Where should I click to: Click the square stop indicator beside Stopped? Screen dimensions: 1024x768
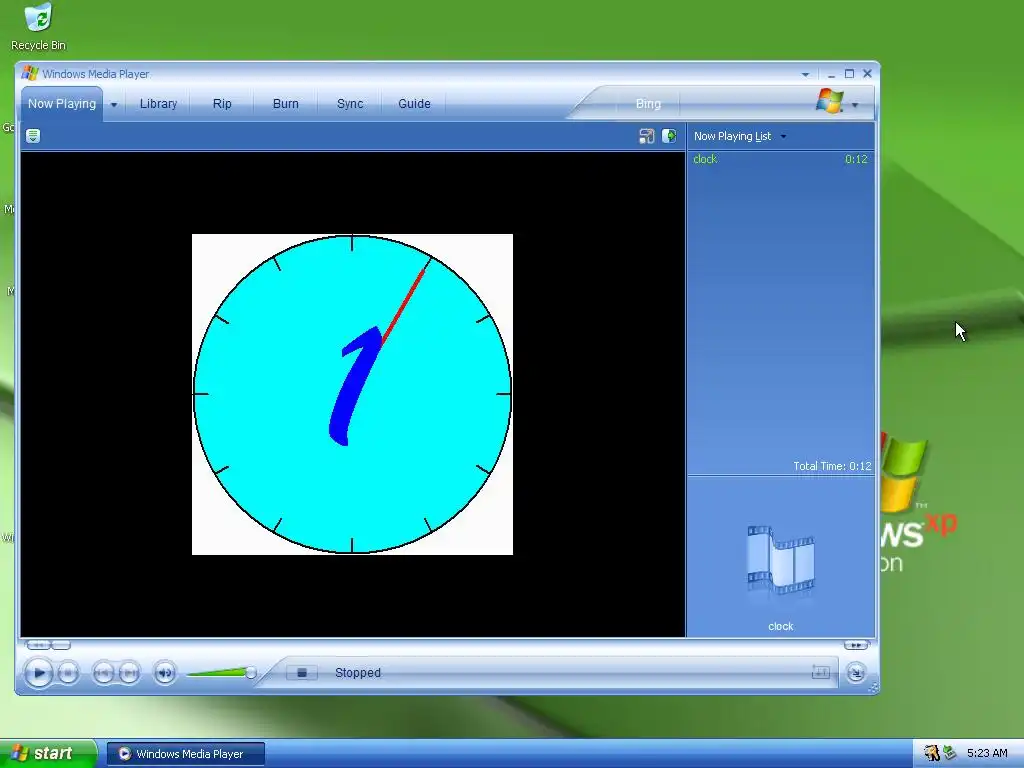pyautogui.click(x=302, y=673)
